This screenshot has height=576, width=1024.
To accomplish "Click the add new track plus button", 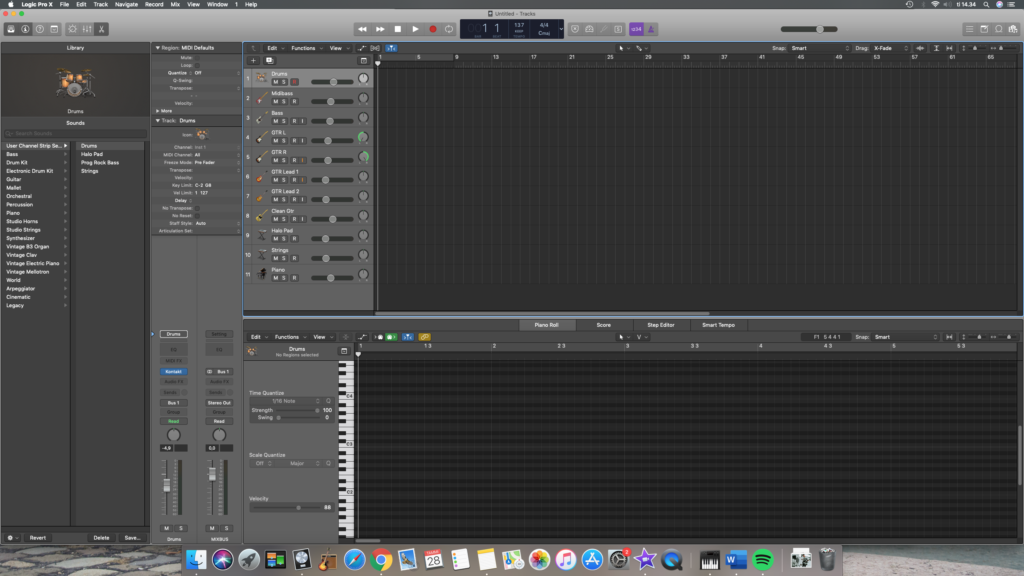I will pyautogui.click(x=253, y=61).
